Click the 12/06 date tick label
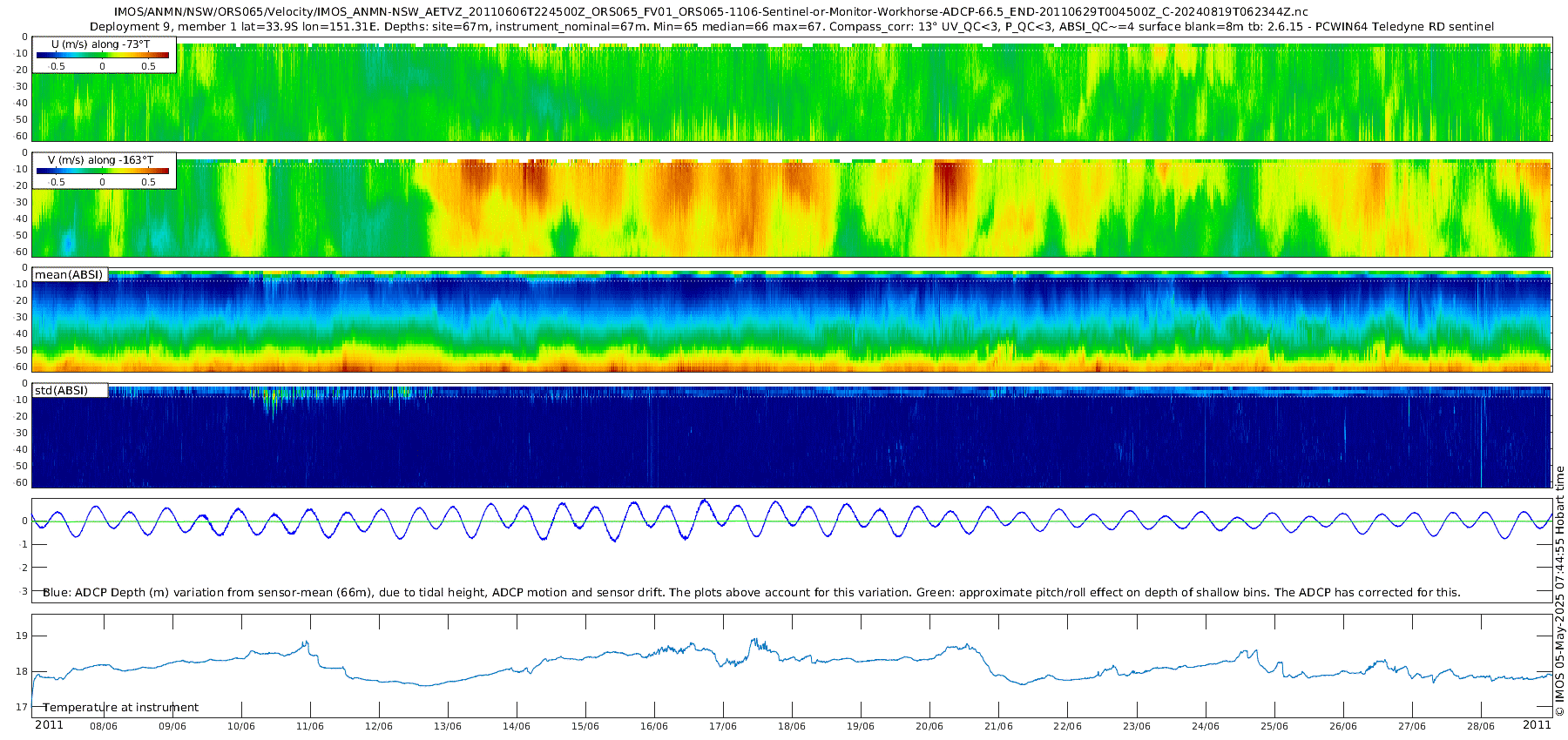1568x740 pixels. click(379, 726)
